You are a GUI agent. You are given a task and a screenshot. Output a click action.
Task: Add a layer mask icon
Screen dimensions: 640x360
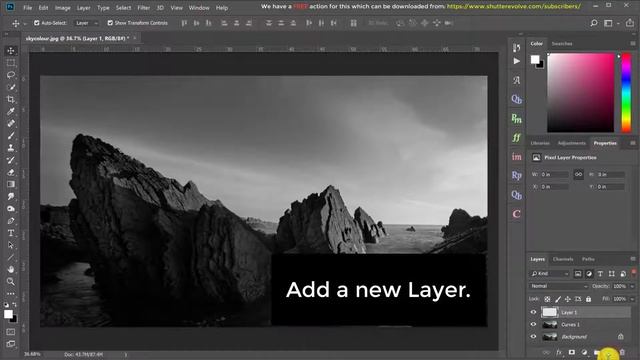point(571,352)
